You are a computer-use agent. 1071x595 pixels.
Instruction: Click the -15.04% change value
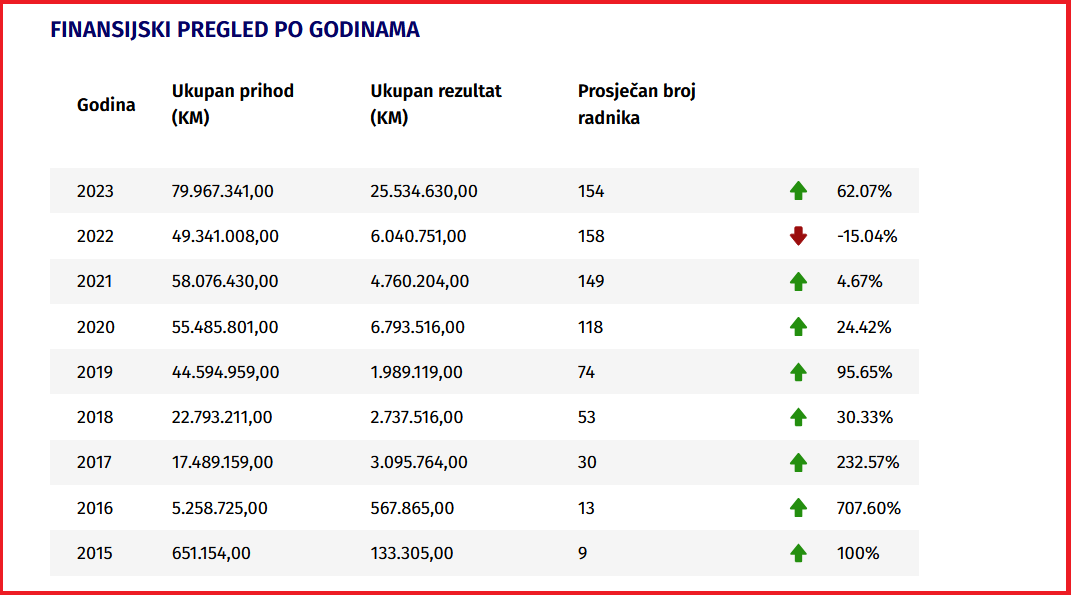867,236
